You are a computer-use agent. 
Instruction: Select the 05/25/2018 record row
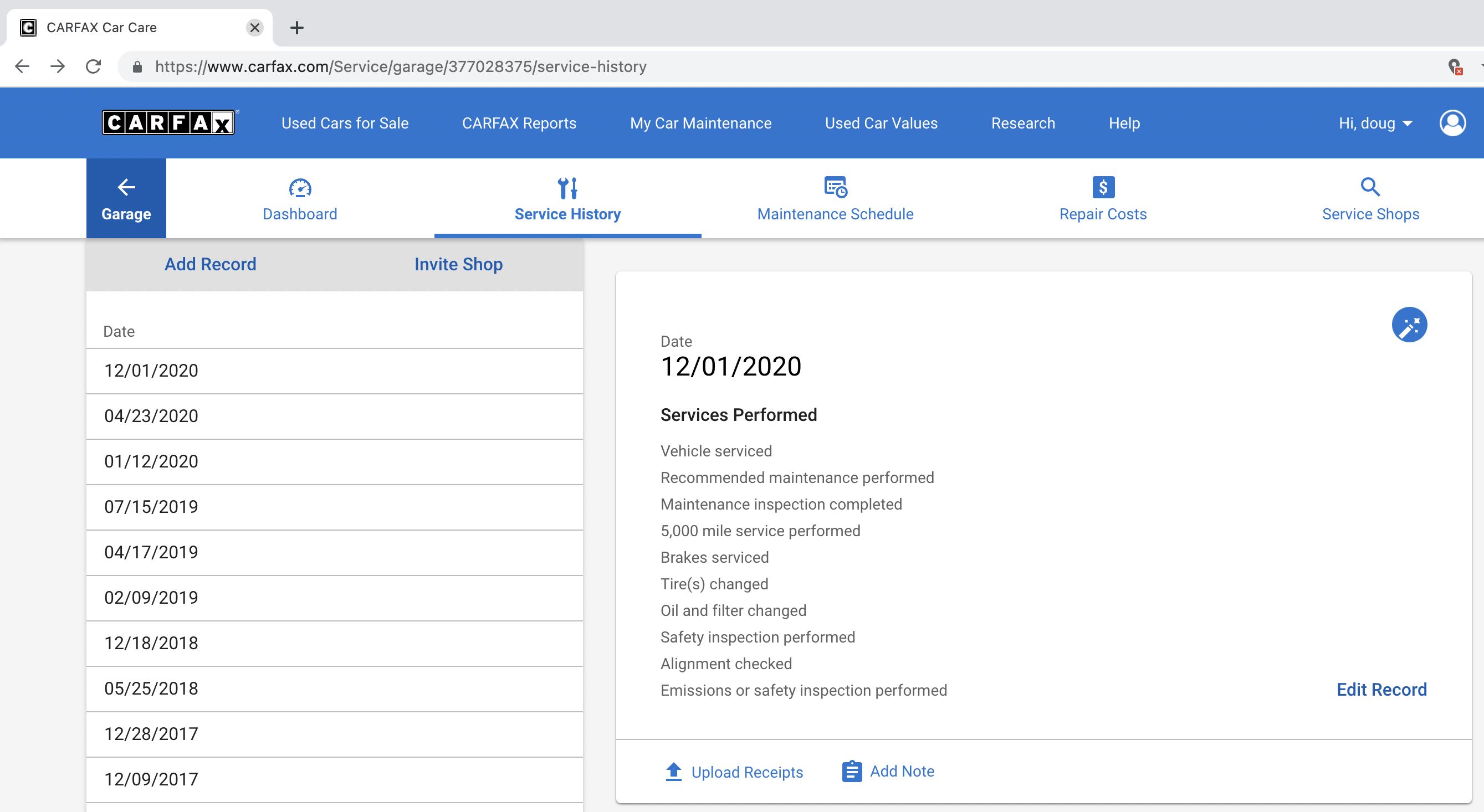335,690
